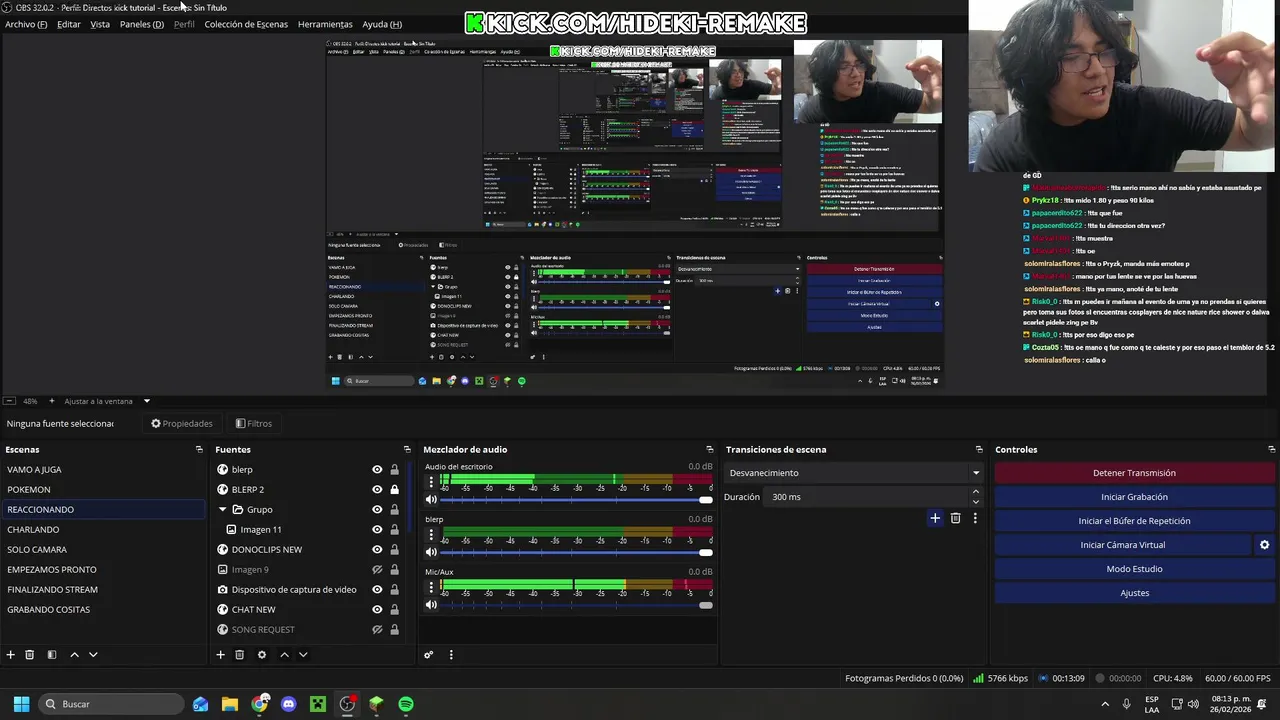
Task: Remove transition with trash icon
Action: tap(955, 518)
